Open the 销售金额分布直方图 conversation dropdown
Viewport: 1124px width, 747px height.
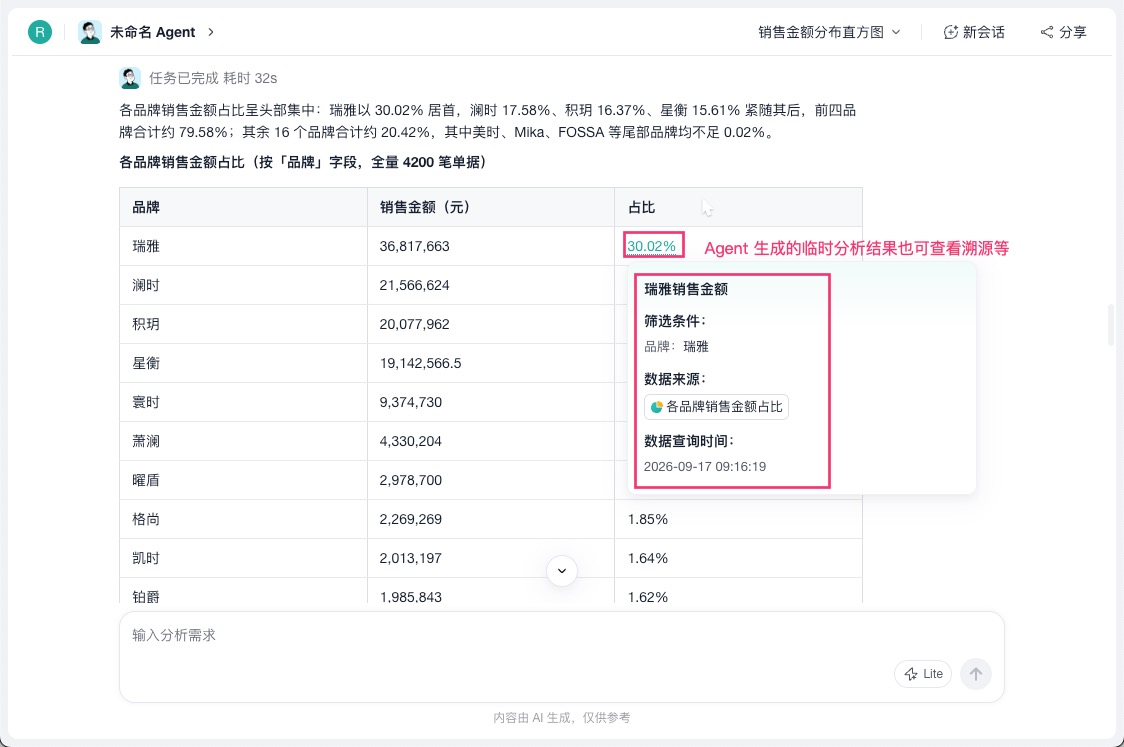click(829, 32)
